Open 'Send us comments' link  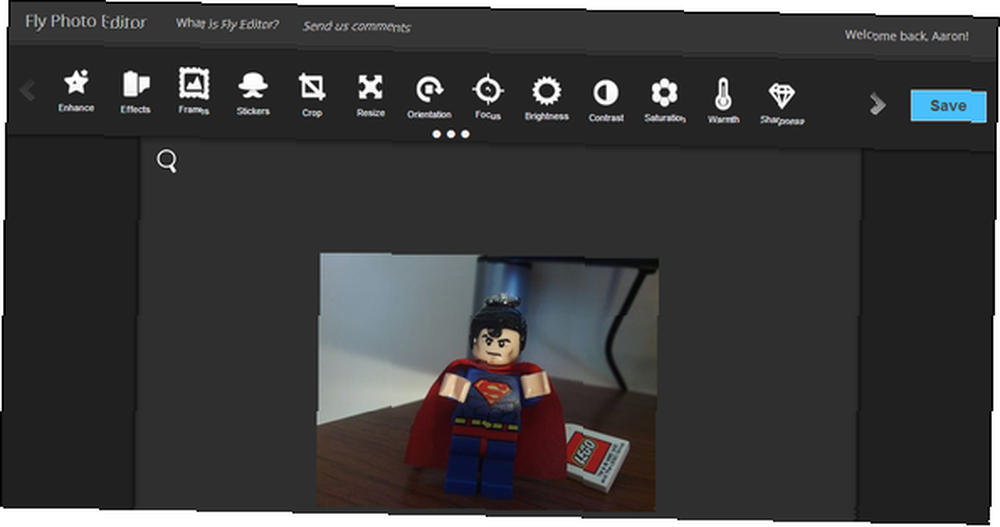tap(357, 26)
